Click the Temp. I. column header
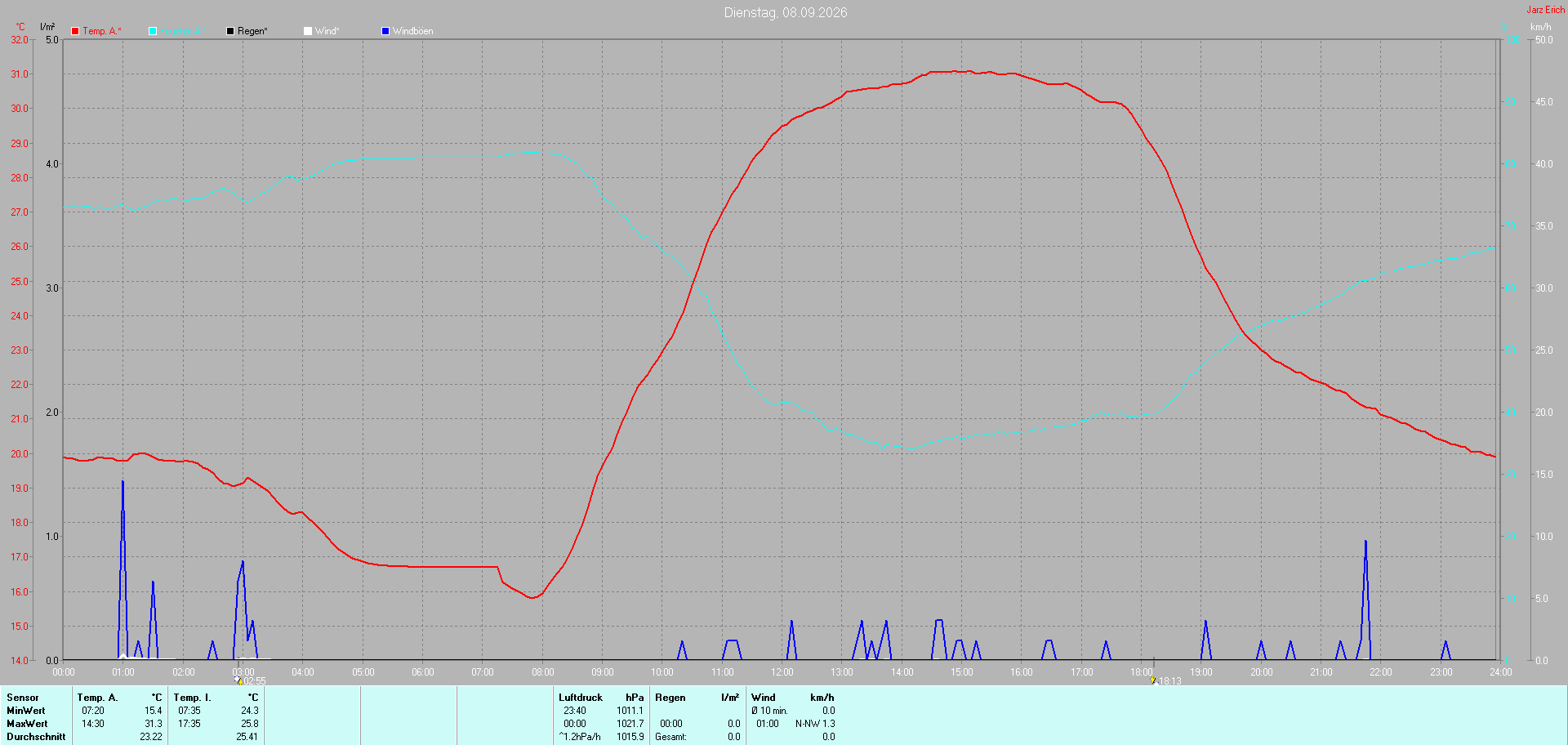Screen dimensions: 1568x745 coord(192,698)
